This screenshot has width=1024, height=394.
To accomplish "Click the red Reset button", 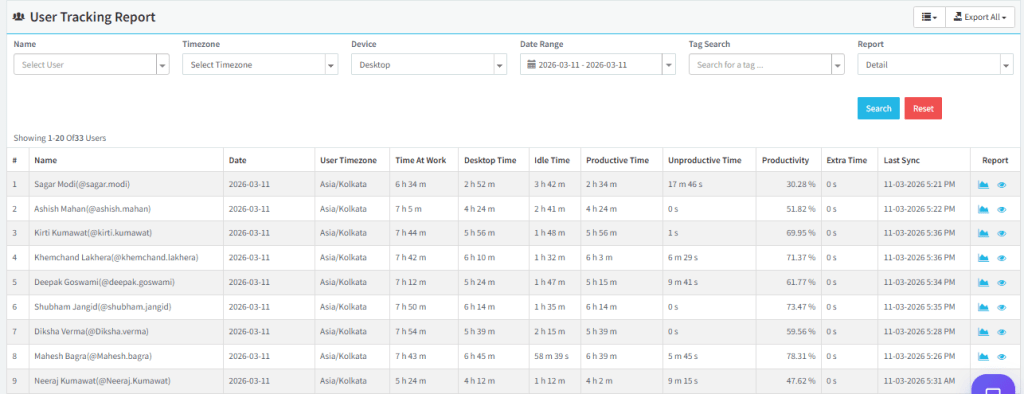I will click(x=923, y=108).
